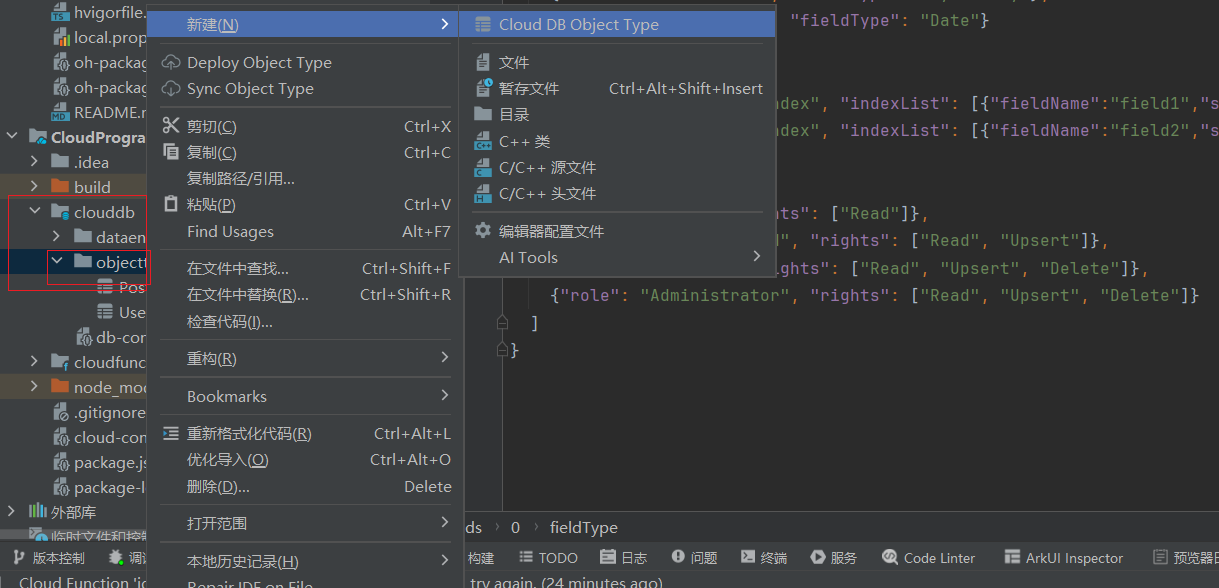
Task: Click the 暂存文件 scratch file icon
Action: tap(483, 88)
